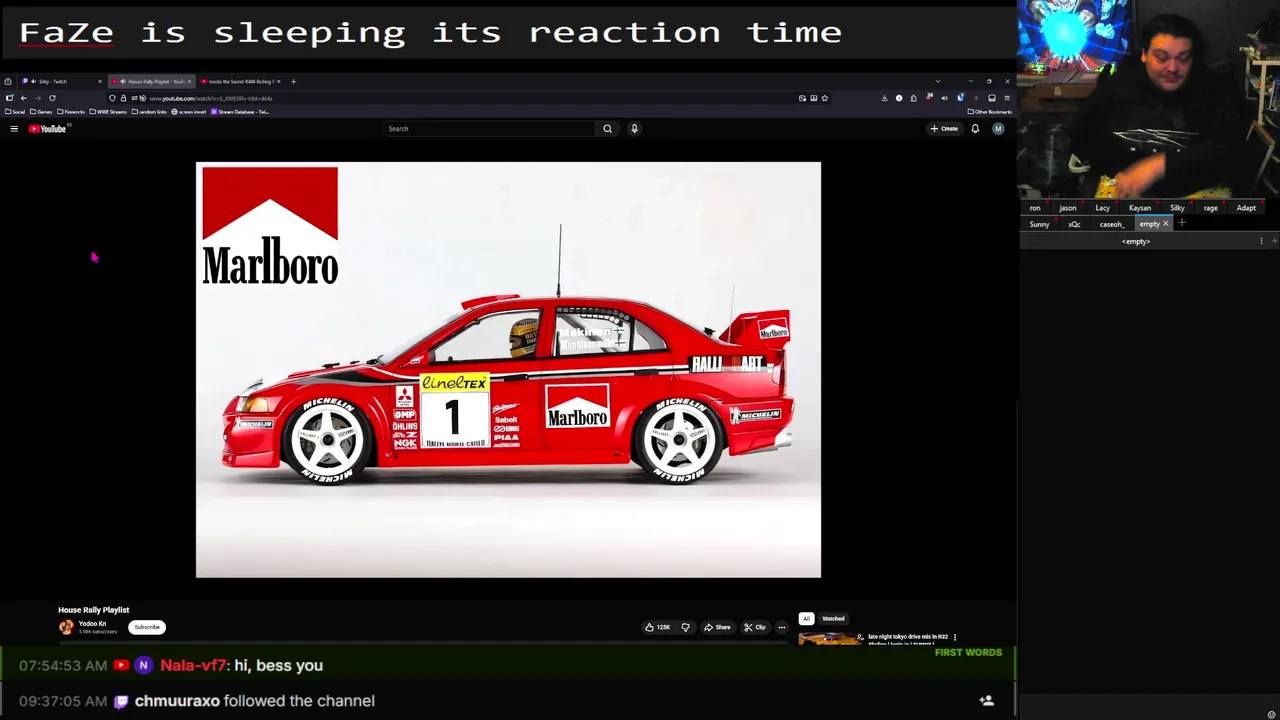Viewport: 1280px width, 720px height.
Task: Open a new browser tab
Action: pyautogui.click(x=293, y=81)
